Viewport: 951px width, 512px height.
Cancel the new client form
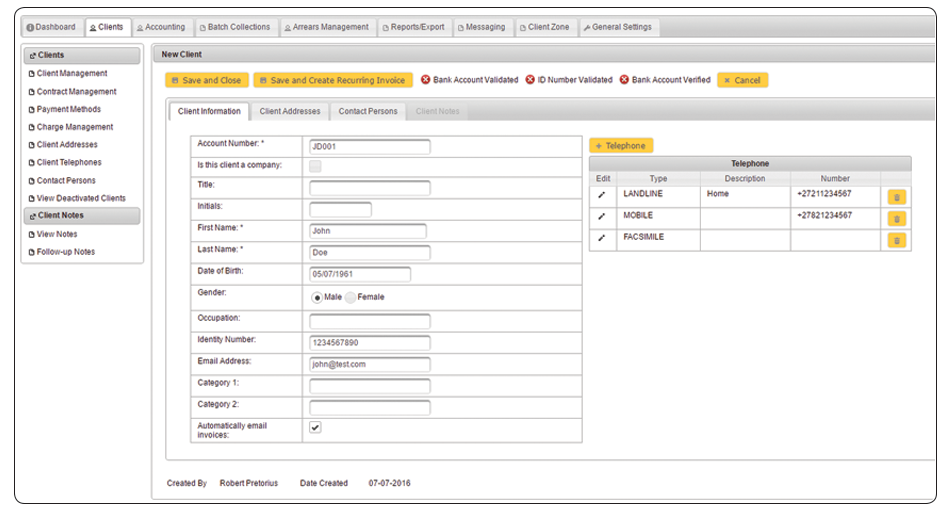click(x=742, y=80)
